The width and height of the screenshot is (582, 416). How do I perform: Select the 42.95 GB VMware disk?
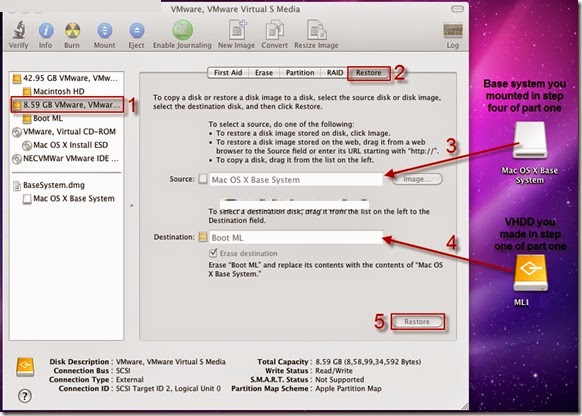tap(66, 78)
